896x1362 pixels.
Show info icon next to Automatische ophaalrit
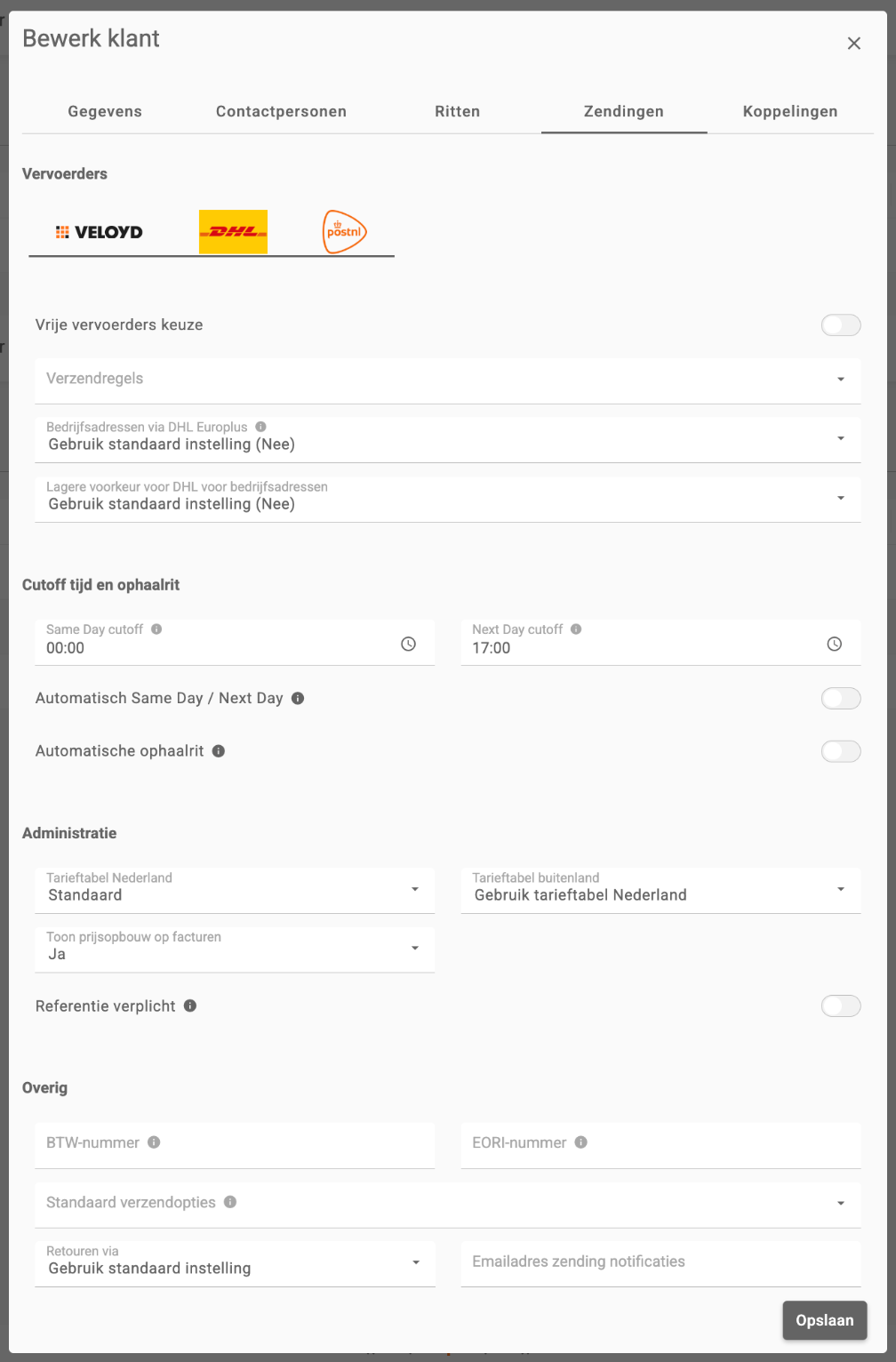tap(219, 751)
